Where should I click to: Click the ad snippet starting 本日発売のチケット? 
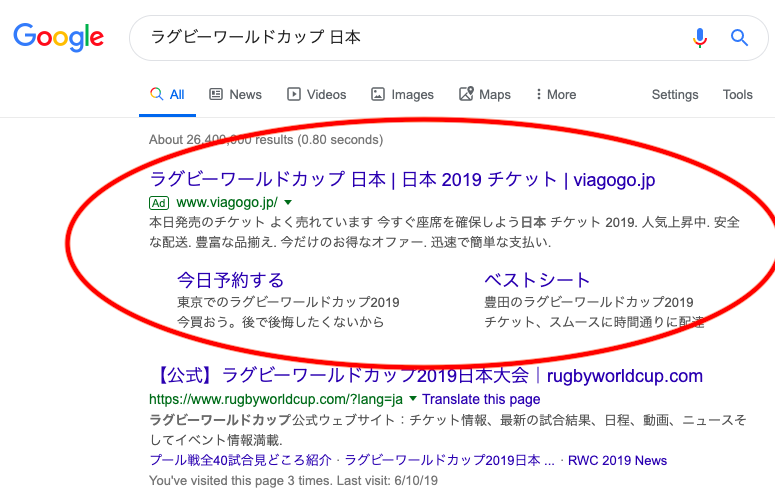tap(444, 232)
